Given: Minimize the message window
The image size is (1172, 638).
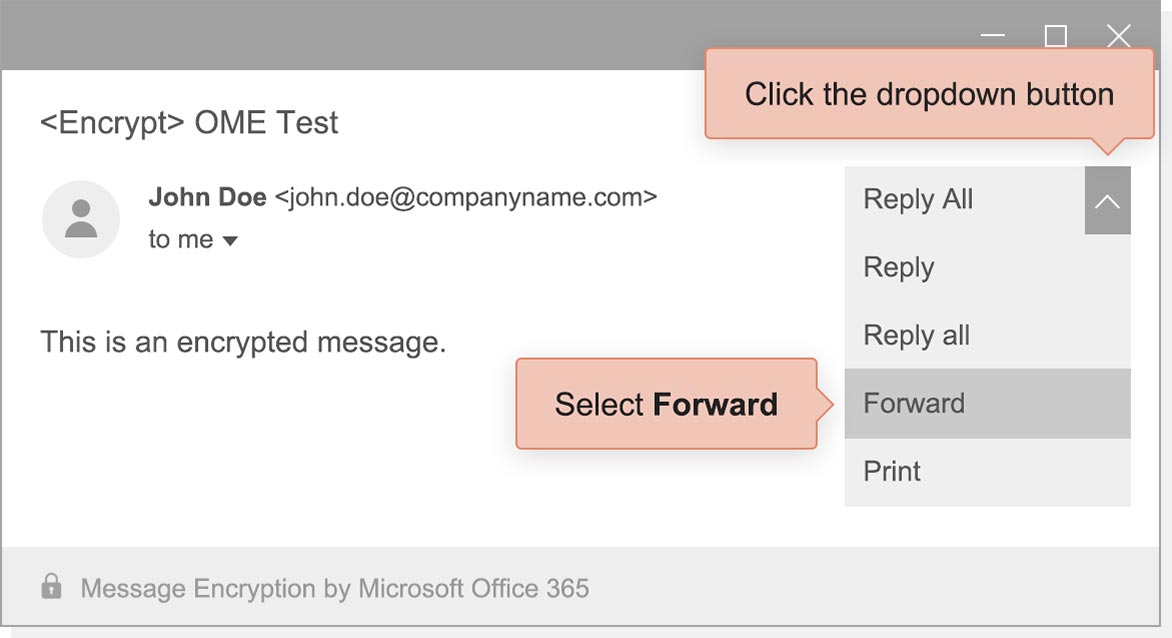Looking at the screenshot, I should (x=992, y=37).
